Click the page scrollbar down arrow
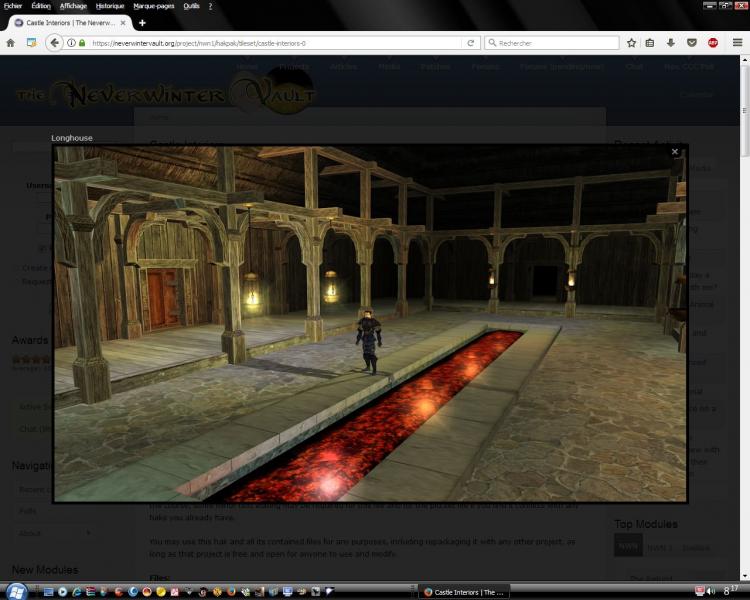The height and width of the screenshot is (600, 750). pyautogui.click(x=745, y=577)
